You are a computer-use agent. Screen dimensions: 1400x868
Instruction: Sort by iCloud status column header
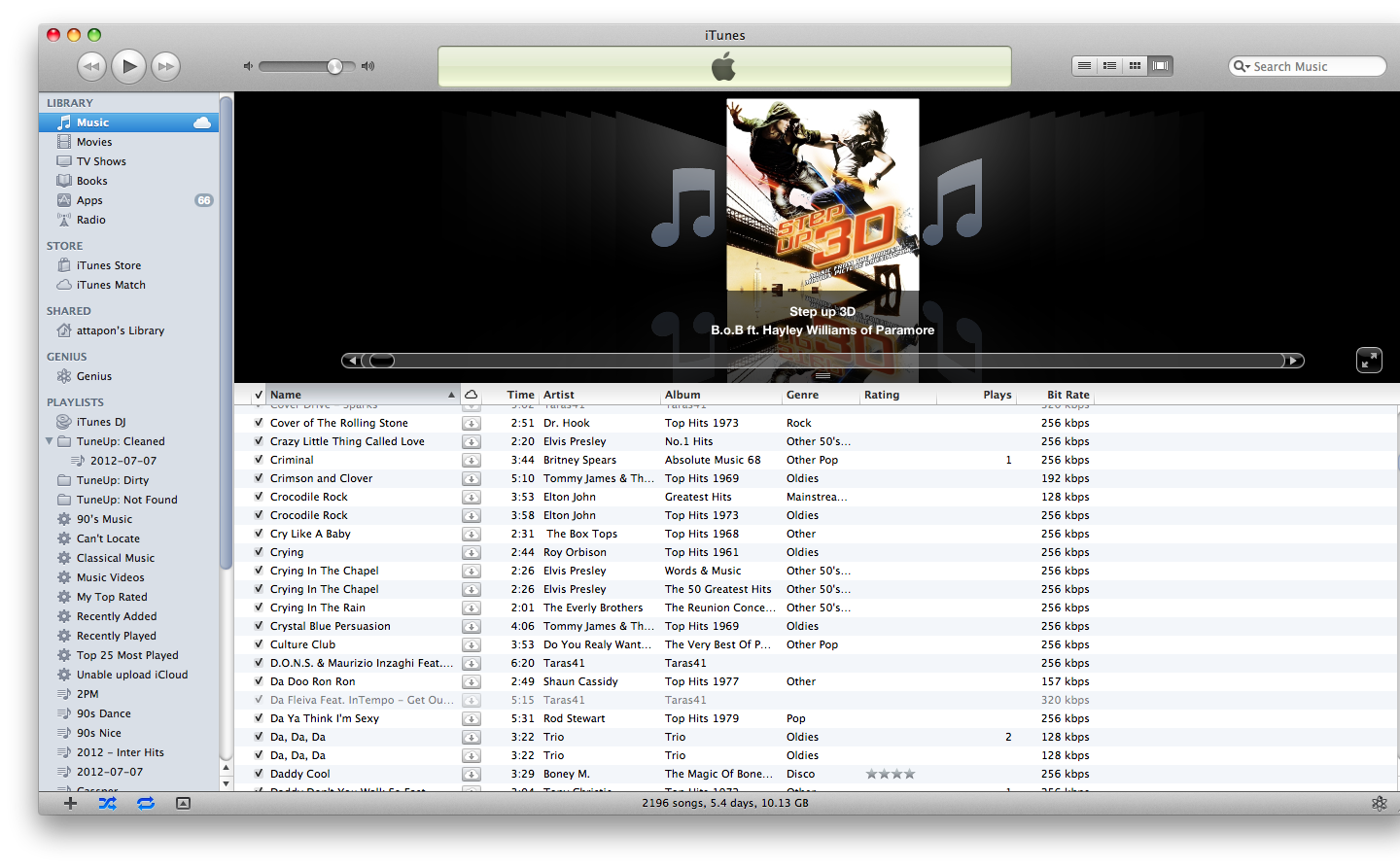click(x=472, y=395)
